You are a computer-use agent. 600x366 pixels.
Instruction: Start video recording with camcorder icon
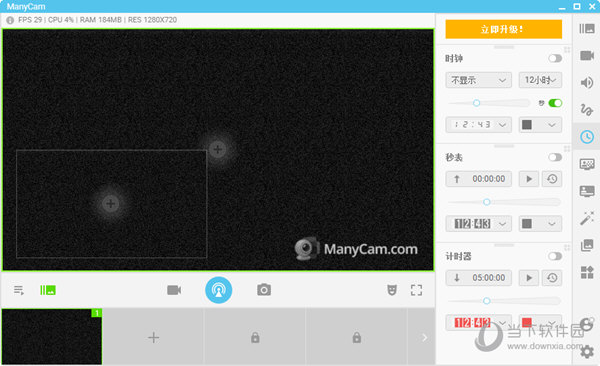pos(174,290)
